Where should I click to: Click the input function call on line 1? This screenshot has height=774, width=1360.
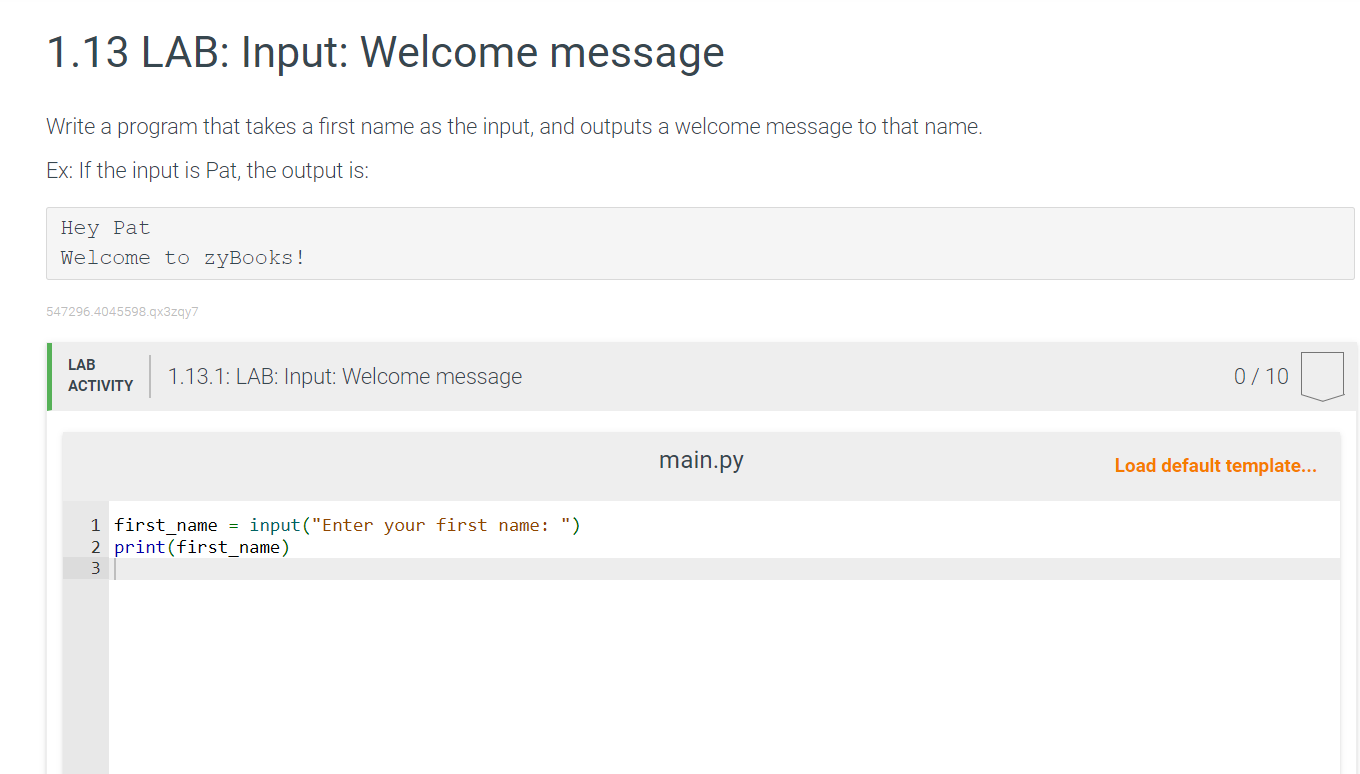(x=274, y=524)
